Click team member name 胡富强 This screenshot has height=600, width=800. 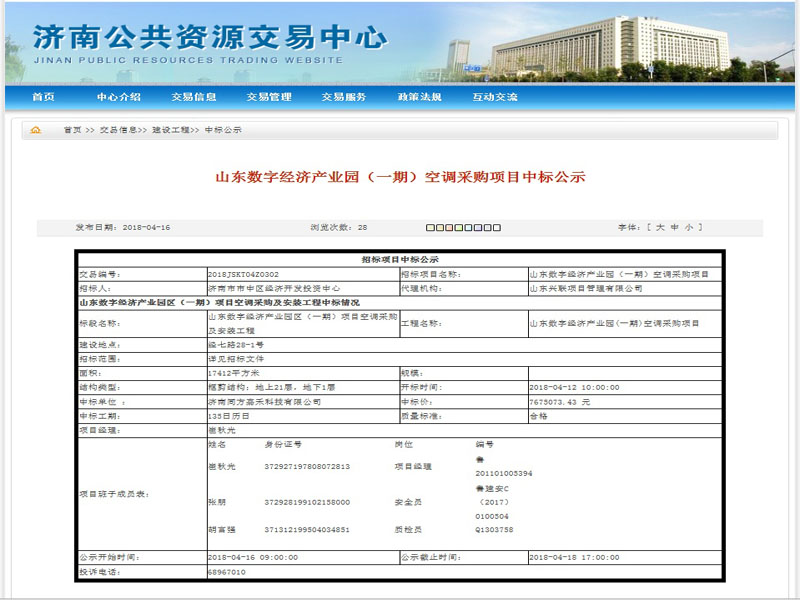click(222, 530)
